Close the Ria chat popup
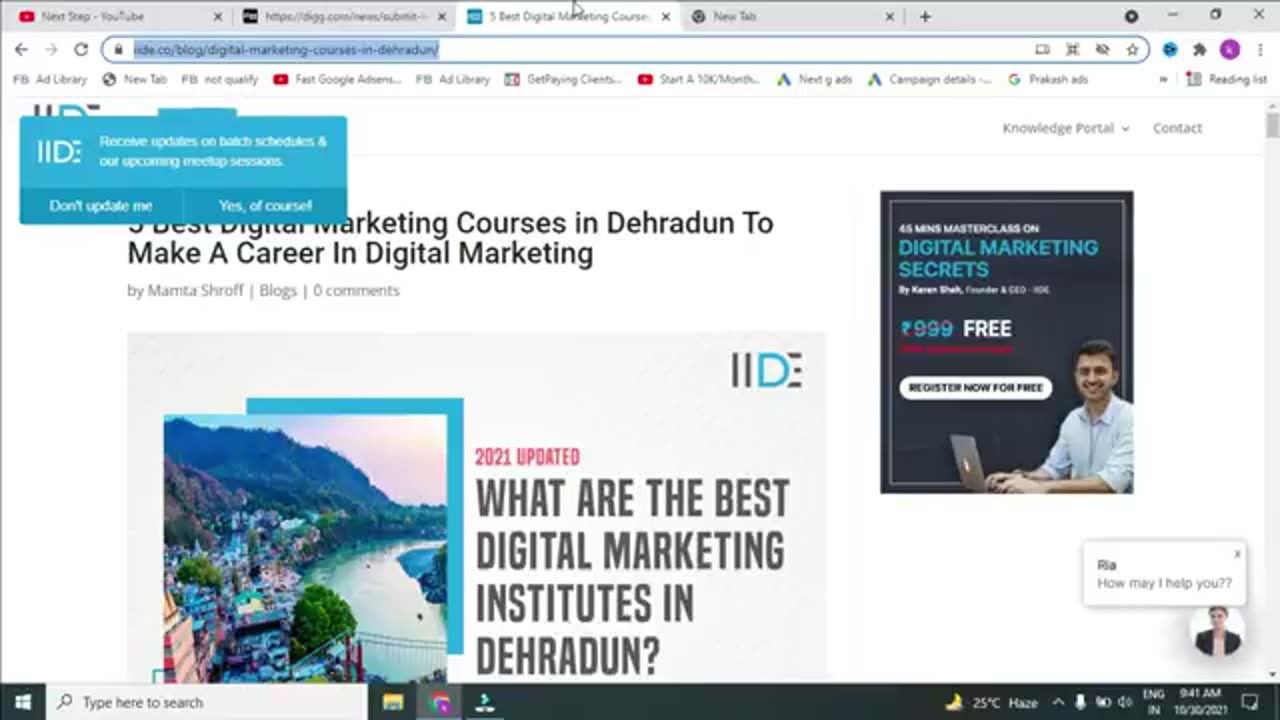Viewport: 1280px width, 720px height. 1237,554
